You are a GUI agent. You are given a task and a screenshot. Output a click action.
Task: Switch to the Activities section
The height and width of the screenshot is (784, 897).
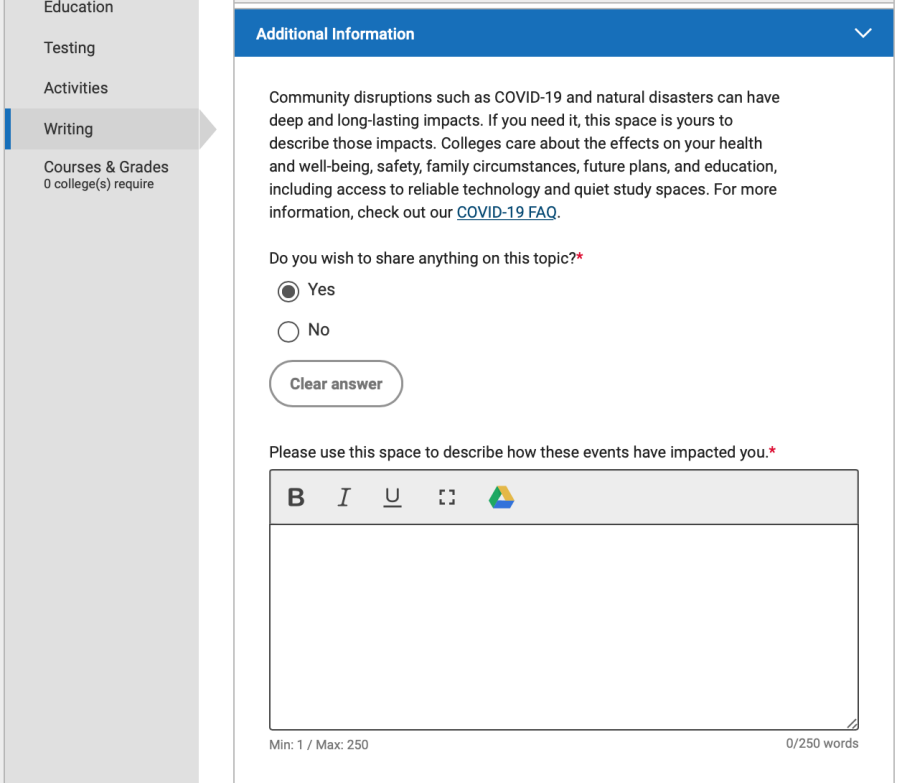coord(75,88)
